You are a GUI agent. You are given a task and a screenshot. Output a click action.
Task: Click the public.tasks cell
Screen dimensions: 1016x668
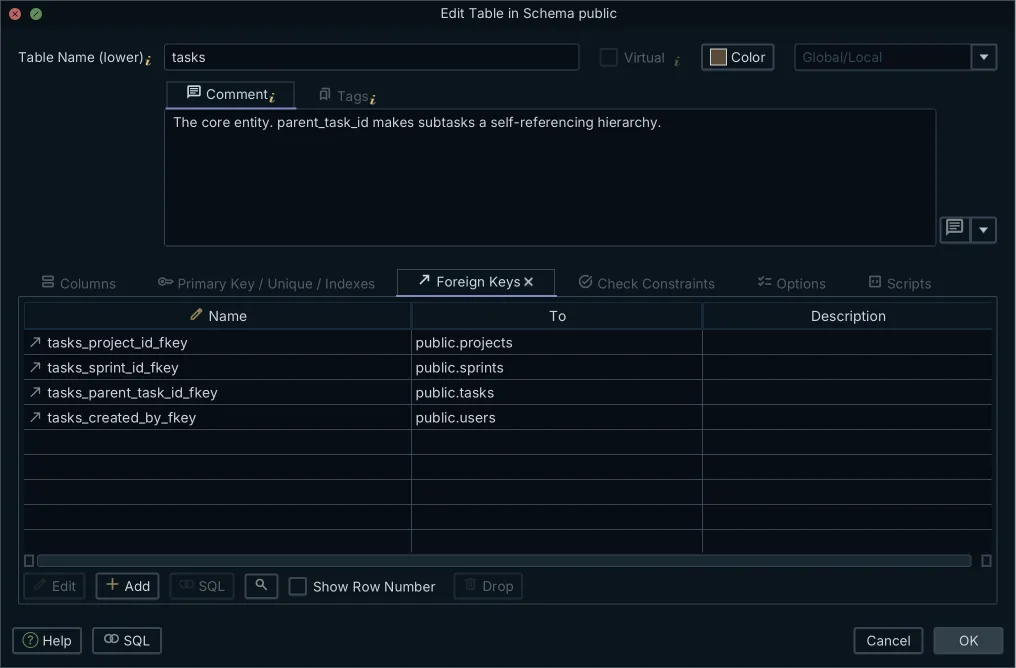click(557, 392)
